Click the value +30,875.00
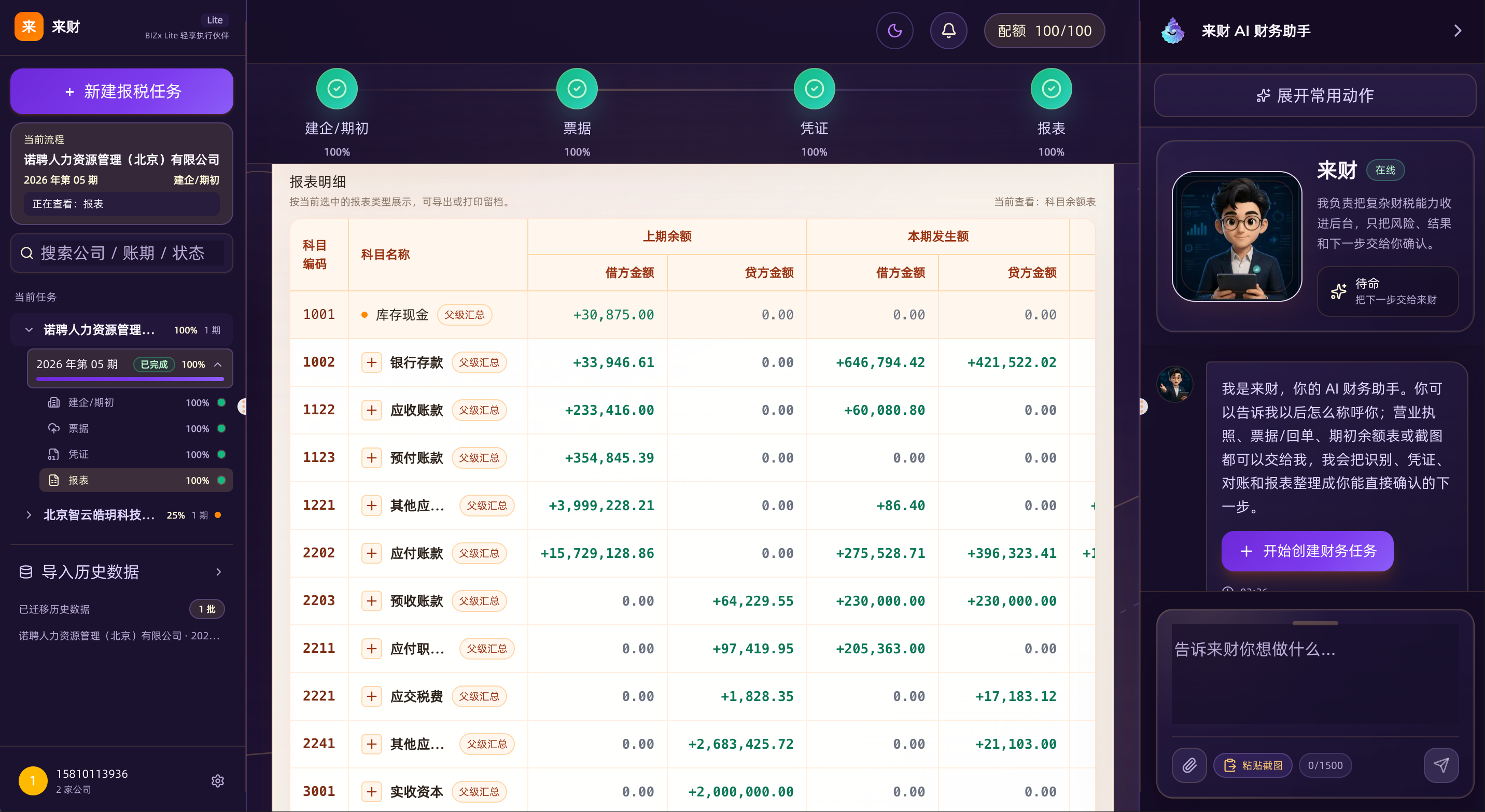1485x812 pixels. click(613, 315)
